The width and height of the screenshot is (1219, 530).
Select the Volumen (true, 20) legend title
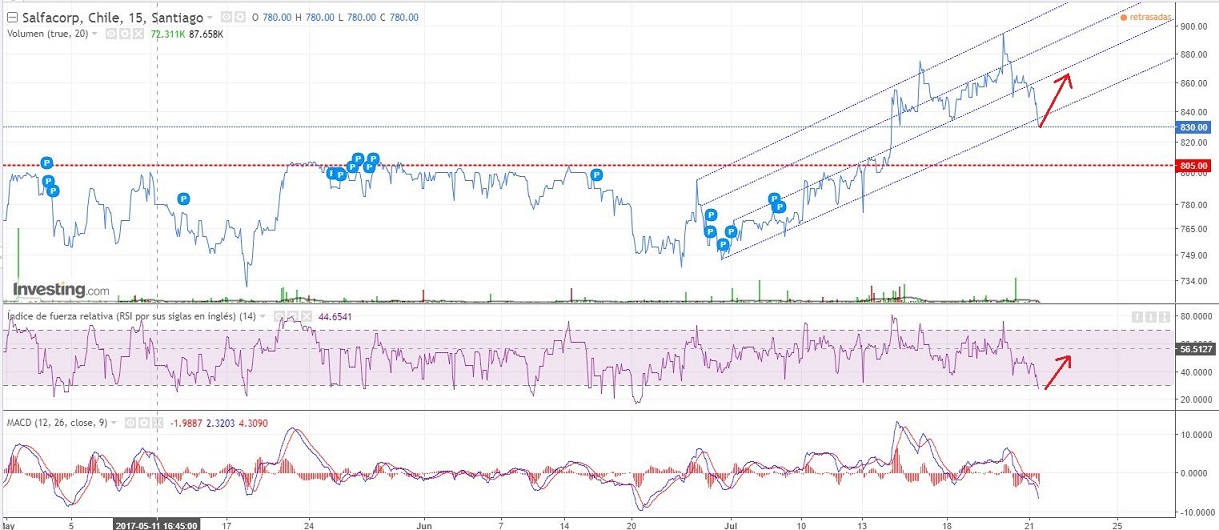[x=47, y=34]
